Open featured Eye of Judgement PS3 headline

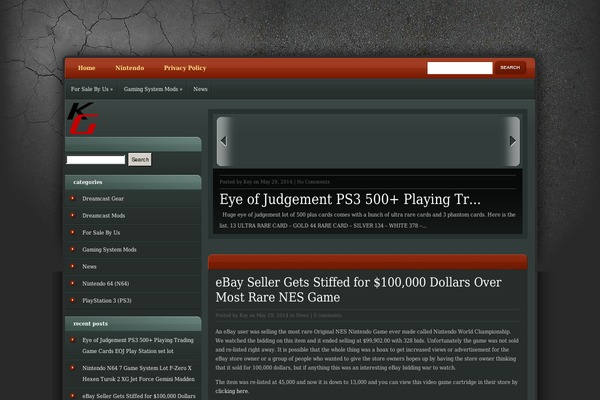(x=350, y=199)
